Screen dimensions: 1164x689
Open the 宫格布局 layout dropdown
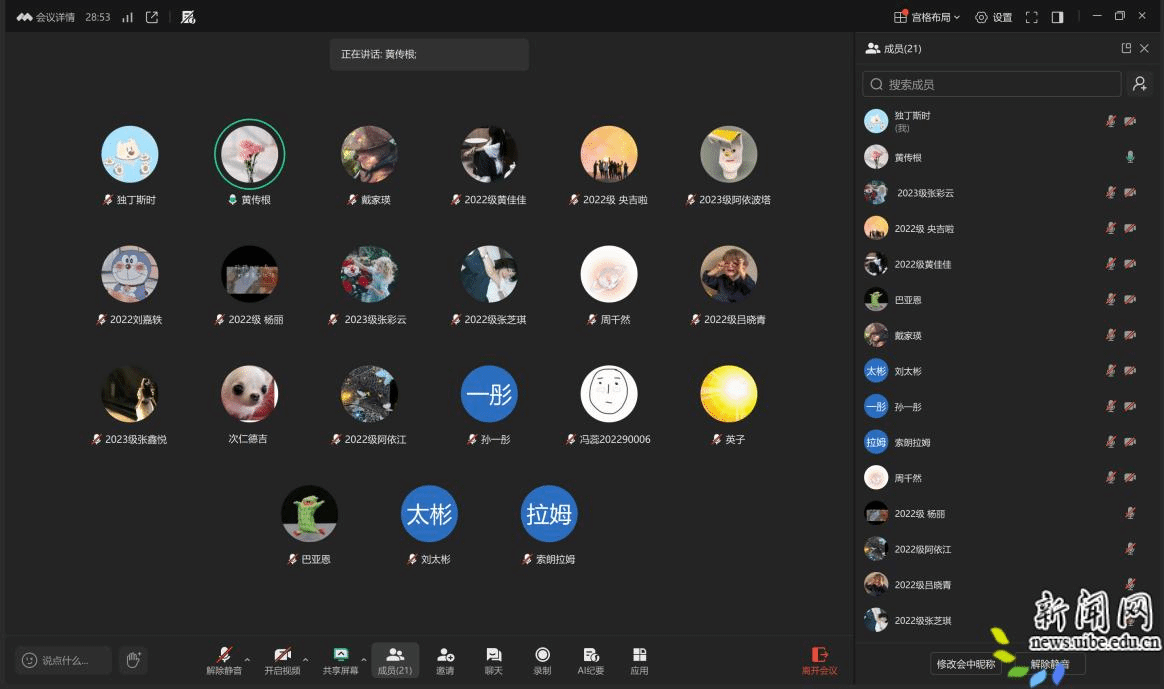click(927, 17)
